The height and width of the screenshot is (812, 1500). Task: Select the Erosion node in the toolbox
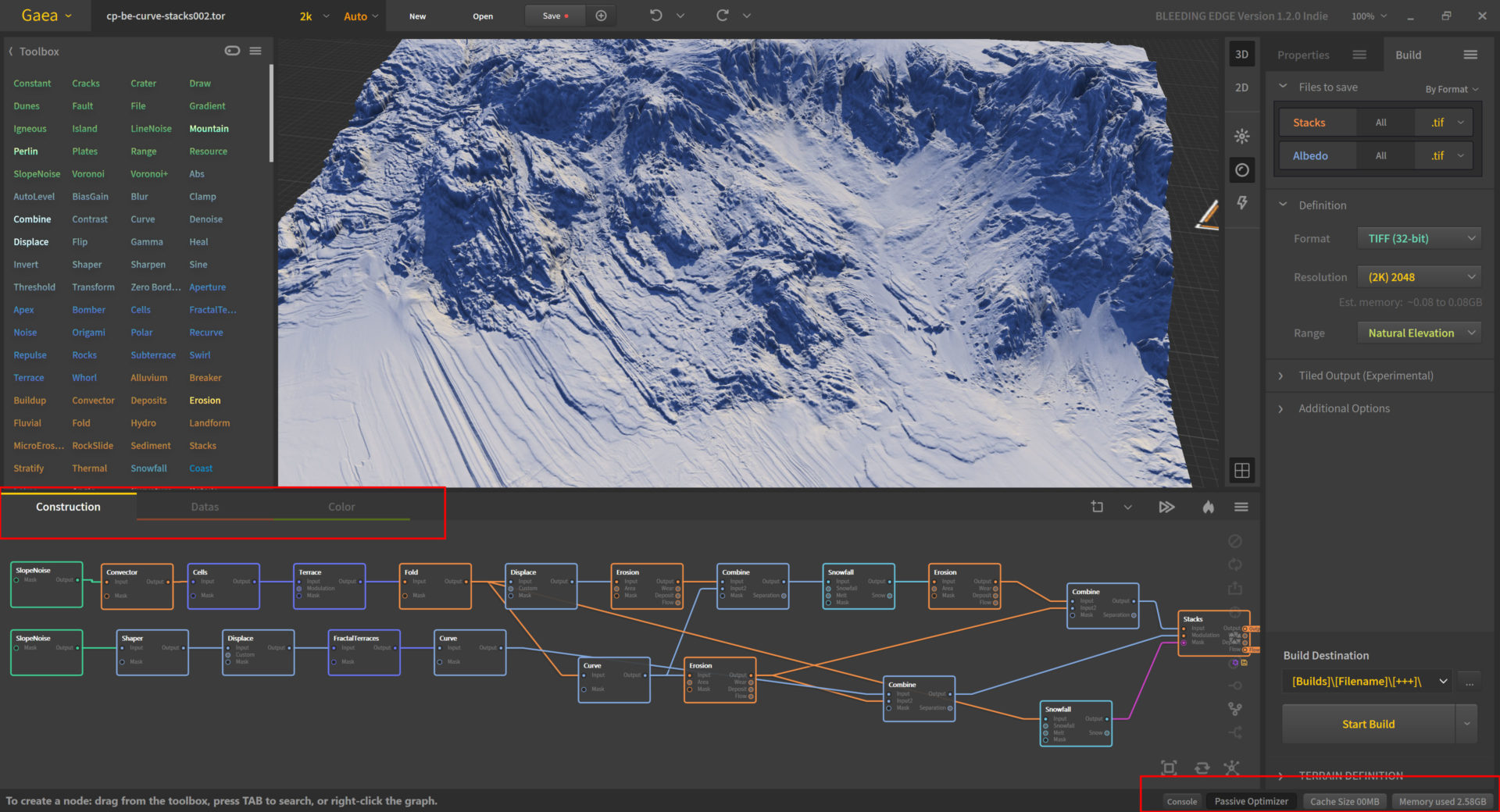(205, 401)
